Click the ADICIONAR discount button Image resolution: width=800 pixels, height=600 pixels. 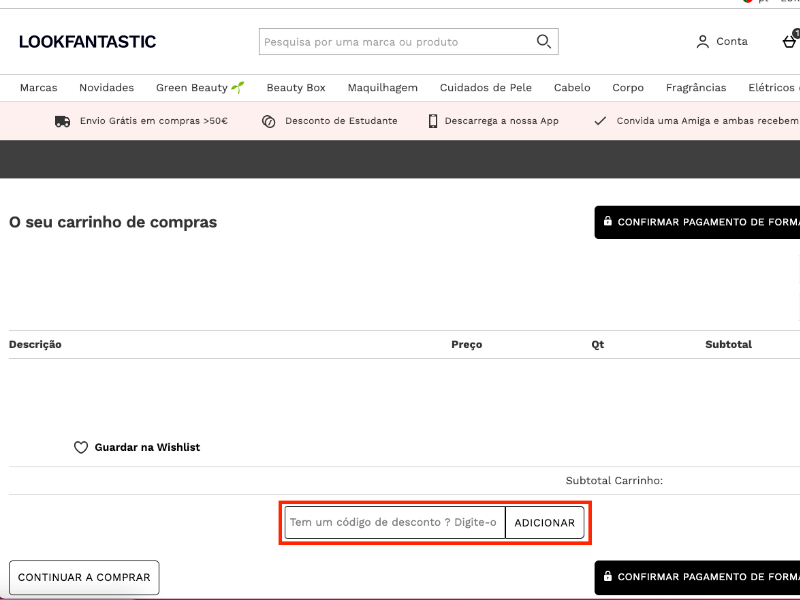(544, 522)
